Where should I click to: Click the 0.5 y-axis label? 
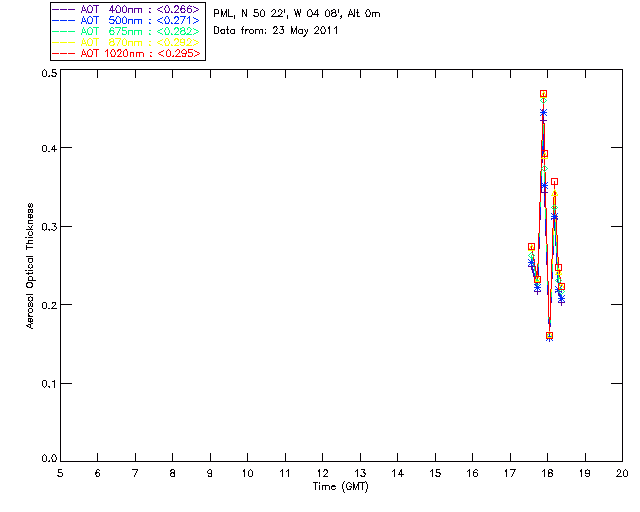click(x=49, y=73)
